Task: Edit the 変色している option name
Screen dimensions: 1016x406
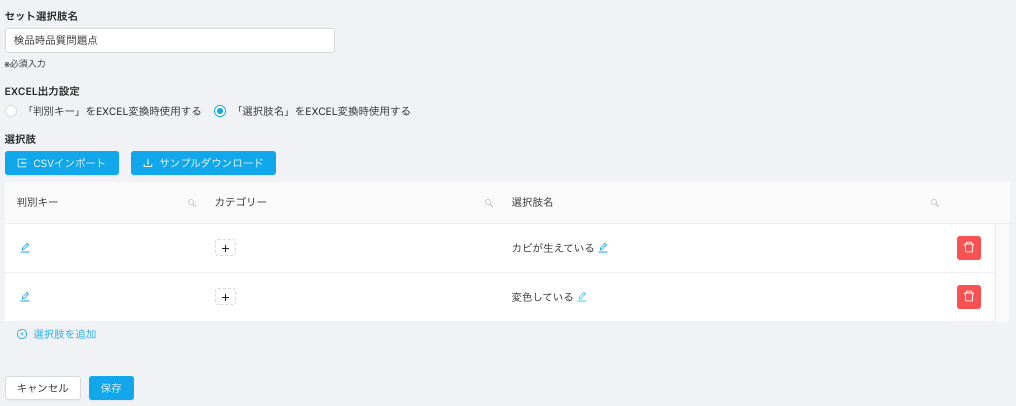Action: [582, 297]
